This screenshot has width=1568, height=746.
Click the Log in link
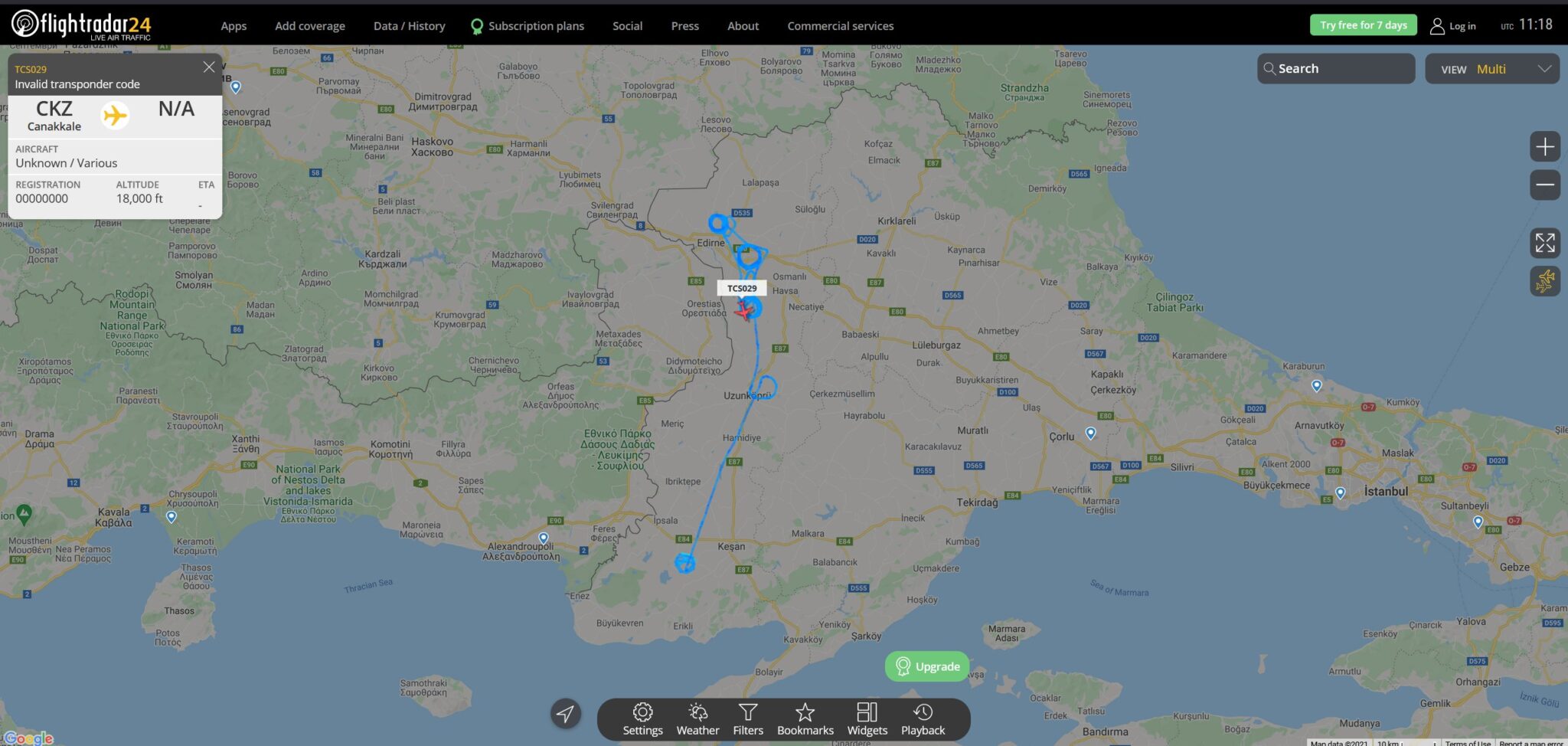[x=1453, y=26]
